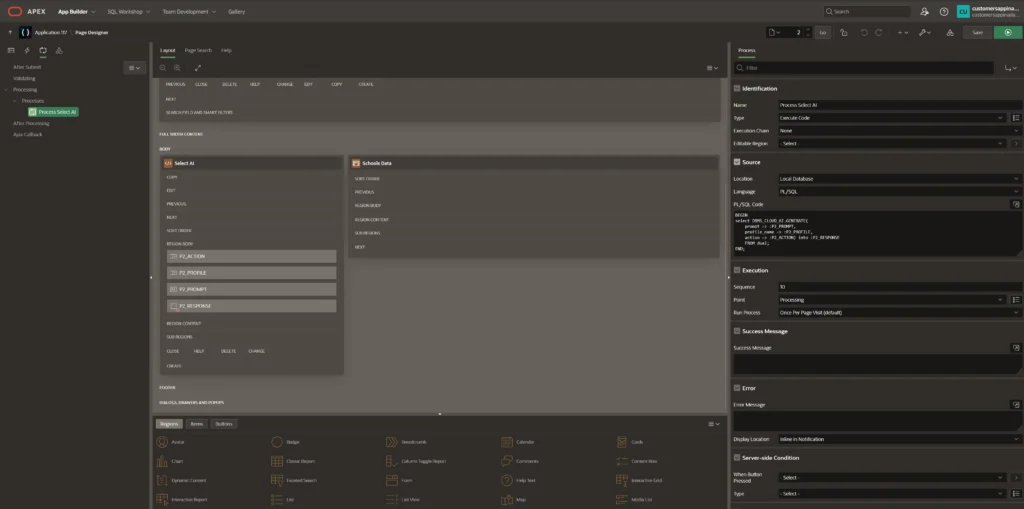Collapse the Processing tree node
The height and width of the screenshot is (509, 1024).
tap(7, 89)
